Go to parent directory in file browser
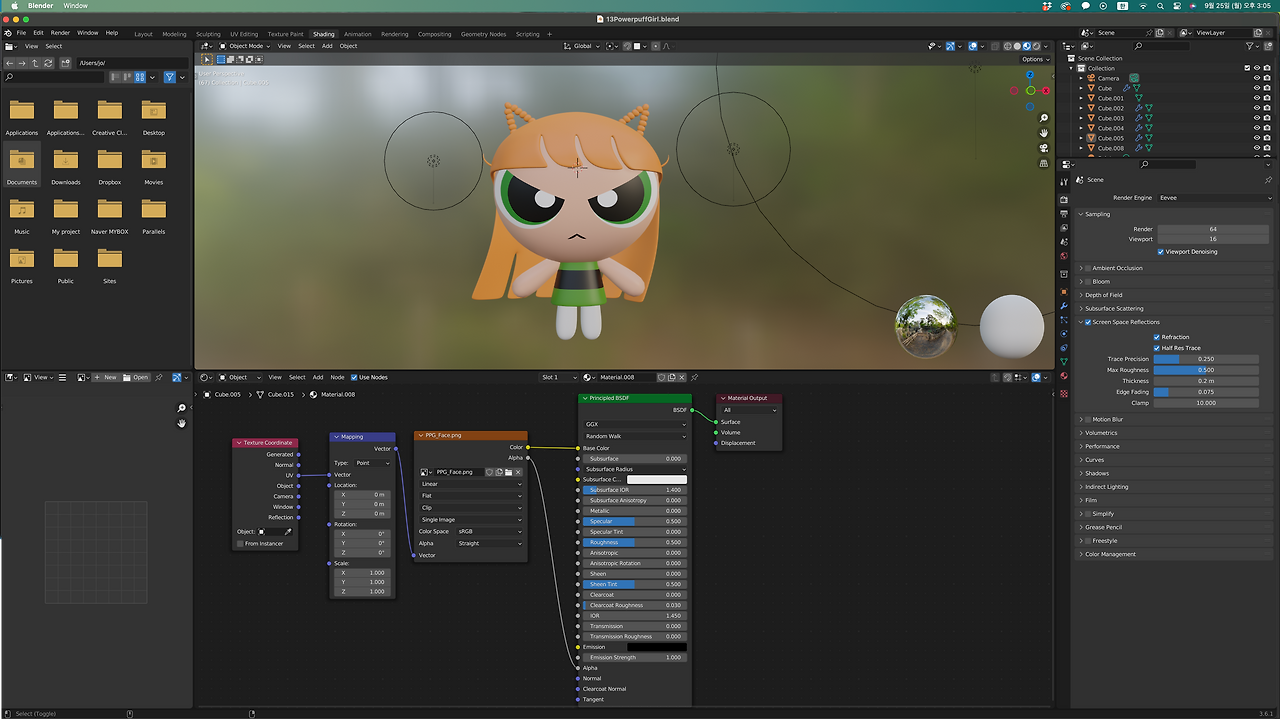Screen dimensions: 1280x719 coord(35,62)
